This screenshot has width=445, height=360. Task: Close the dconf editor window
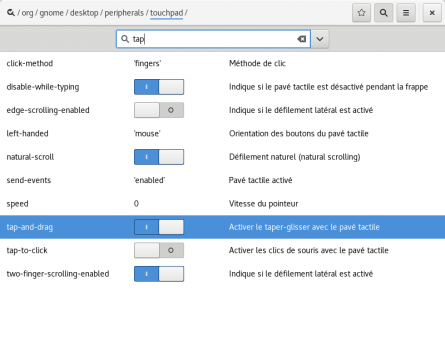[x=432, y=13]
